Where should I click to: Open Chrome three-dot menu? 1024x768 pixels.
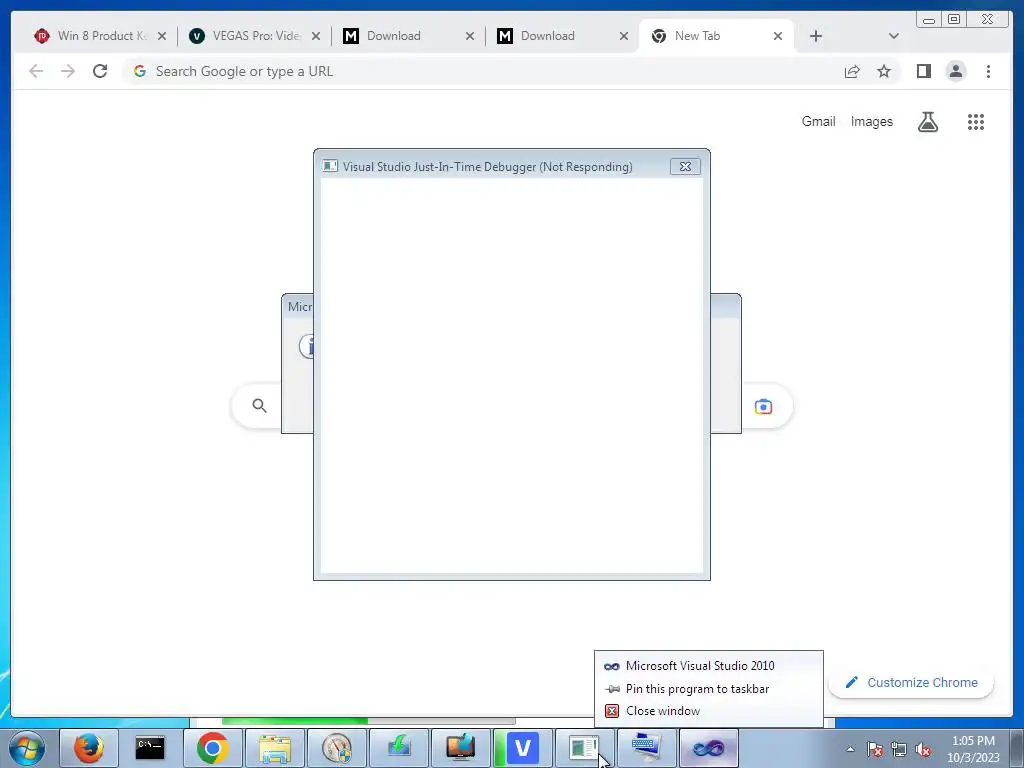(x=988, y=71)
